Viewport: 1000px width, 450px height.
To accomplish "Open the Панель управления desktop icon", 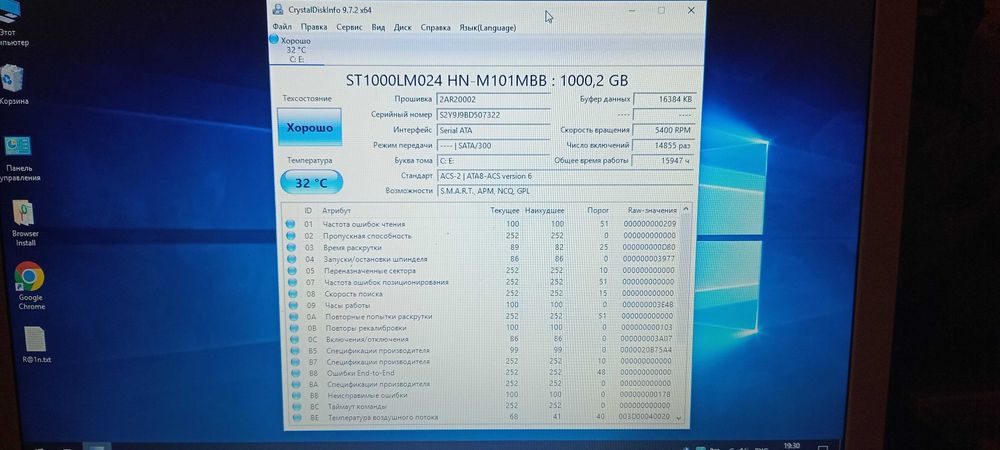I will (19, 159).
